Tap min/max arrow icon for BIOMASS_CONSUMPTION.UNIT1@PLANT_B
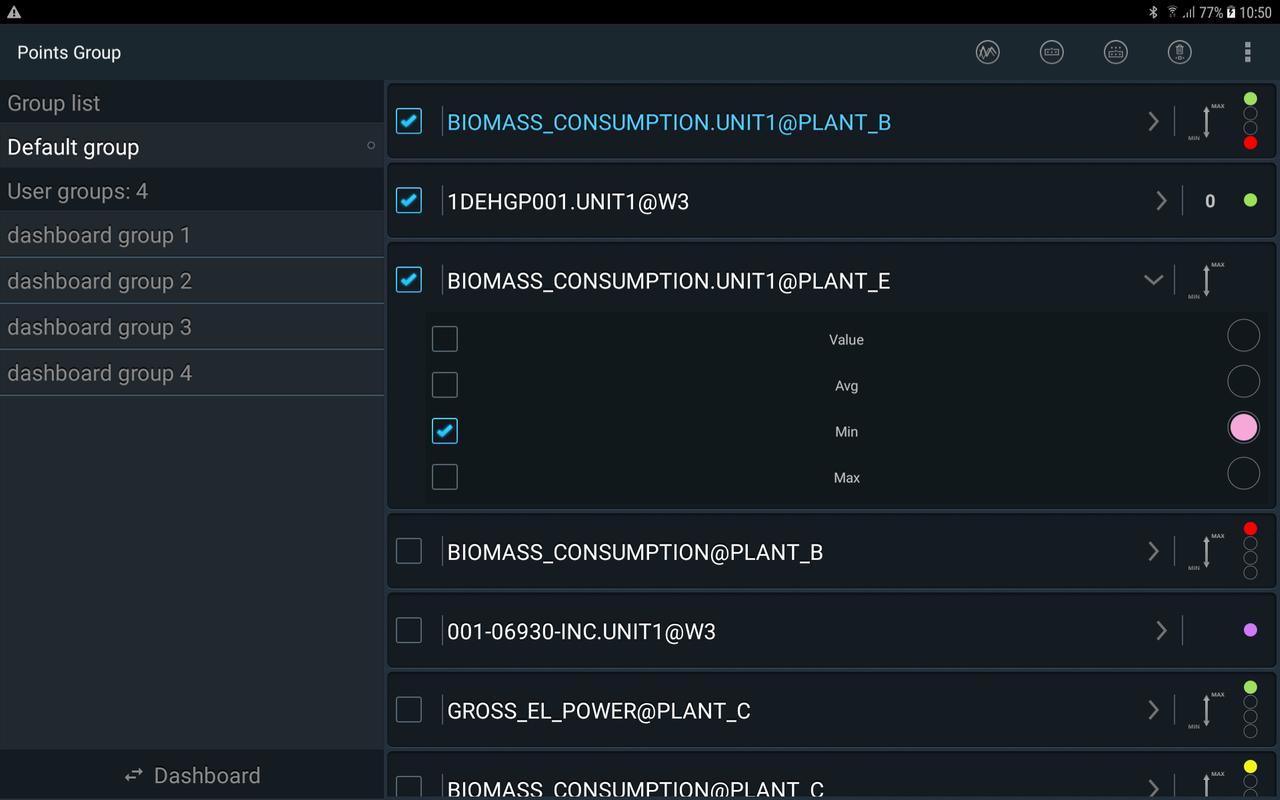The width and height of the screenshot is (1280, 800). pyautogui.click(x=1206, y=122)
